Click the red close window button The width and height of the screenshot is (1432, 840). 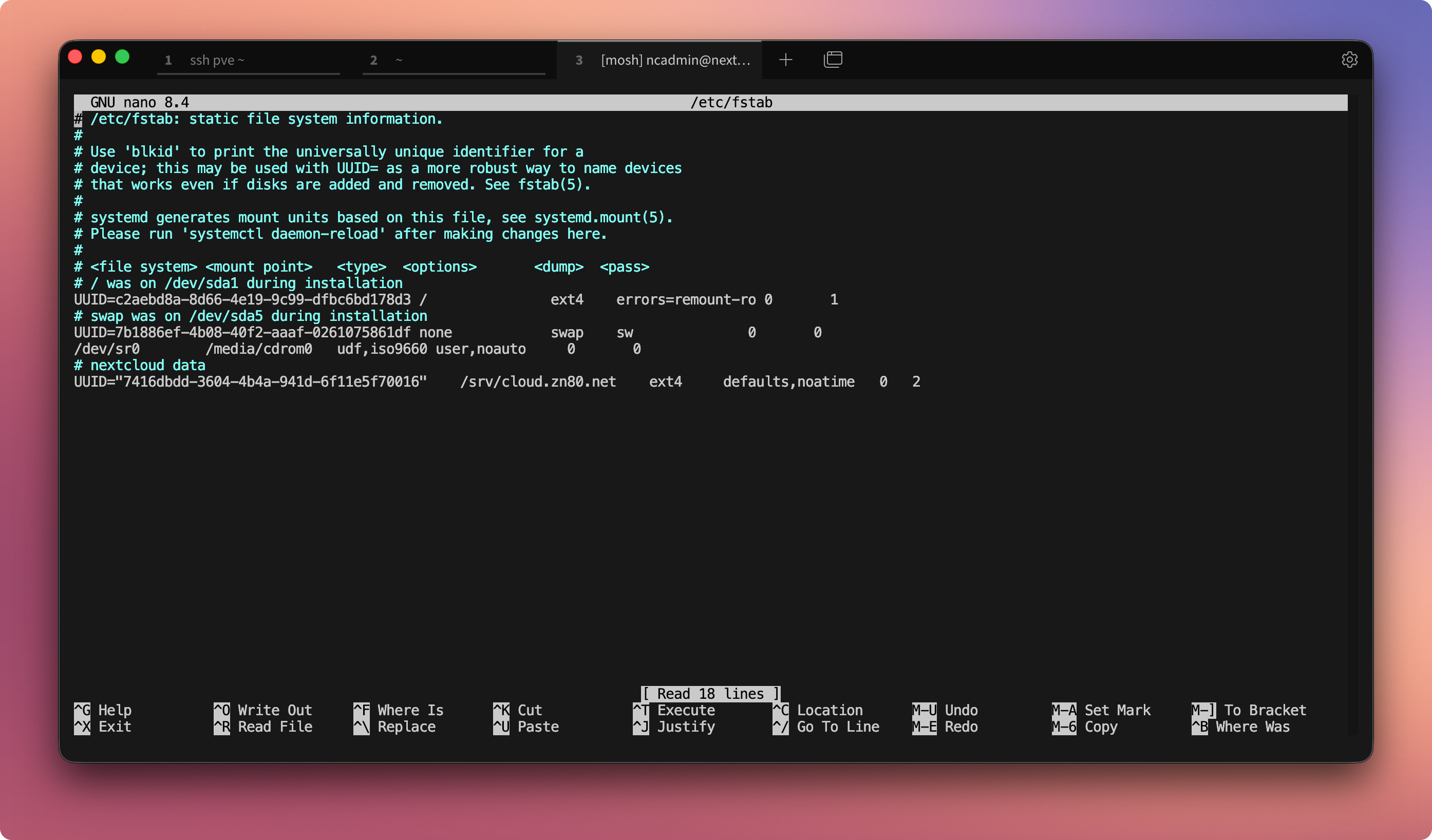point(75,57)
